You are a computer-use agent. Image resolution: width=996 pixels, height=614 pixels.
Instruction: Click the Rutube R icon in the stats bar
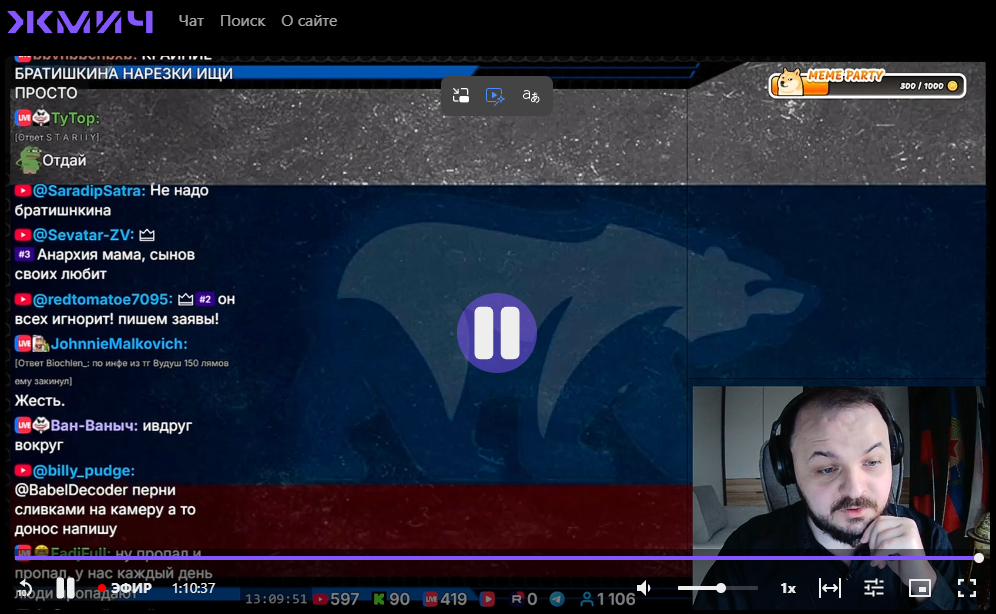click(x=516, y=599)
